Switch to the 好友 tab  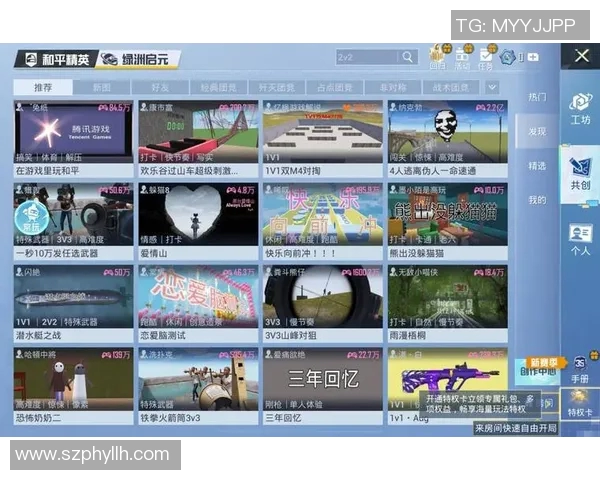point(159,88)
